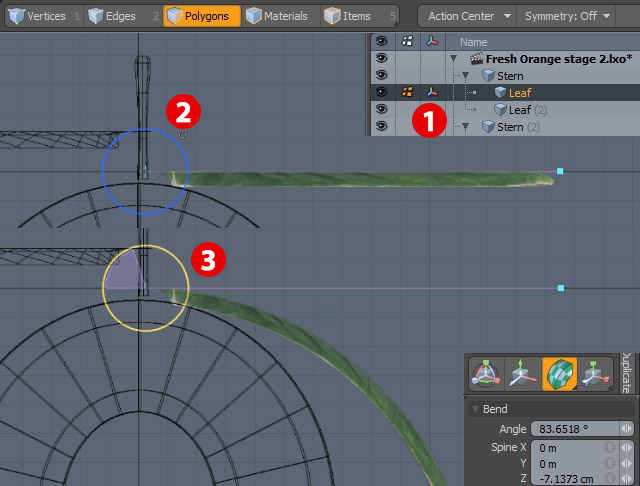Image resolution: width=640 pixels, height=486 pixels.
Task: Select the active Bend tool icon
Action: tap(560, 374)
